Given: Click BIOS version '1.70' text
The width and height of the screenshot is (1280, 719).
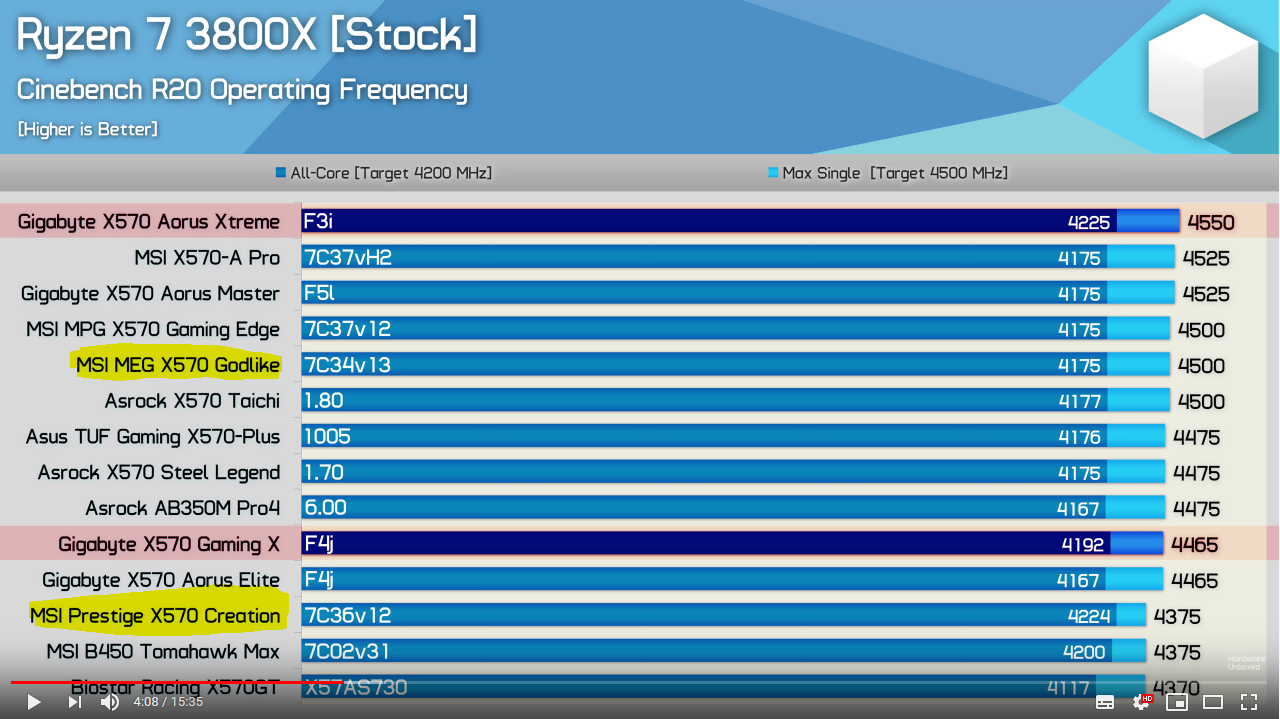Looking at the screenshot, I should point(324,472).
